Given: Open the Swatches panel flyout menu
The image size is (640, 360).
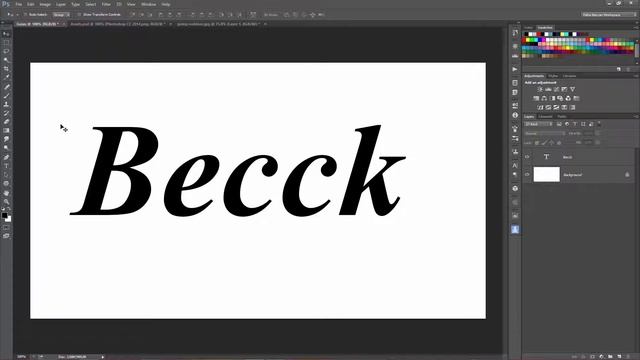Looking at the screenshot, I should coord(636,28).
